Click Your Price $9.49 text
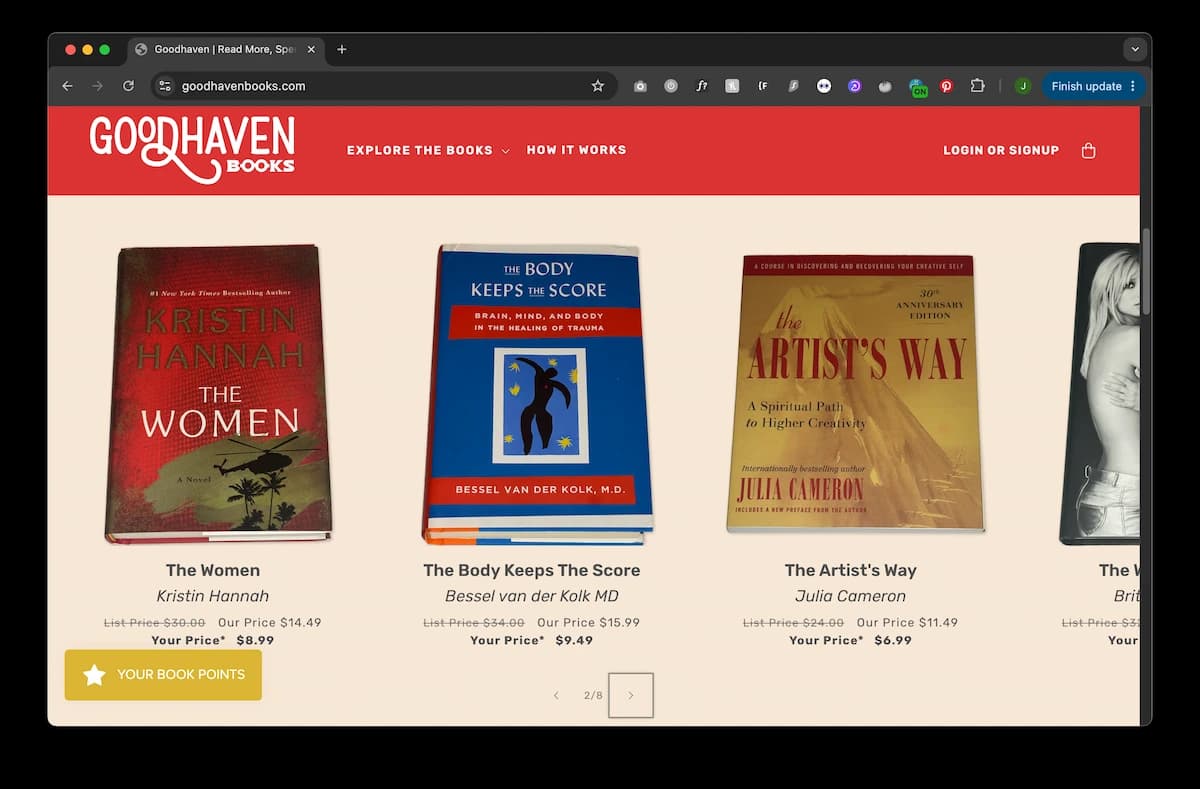 coord(532,640)
